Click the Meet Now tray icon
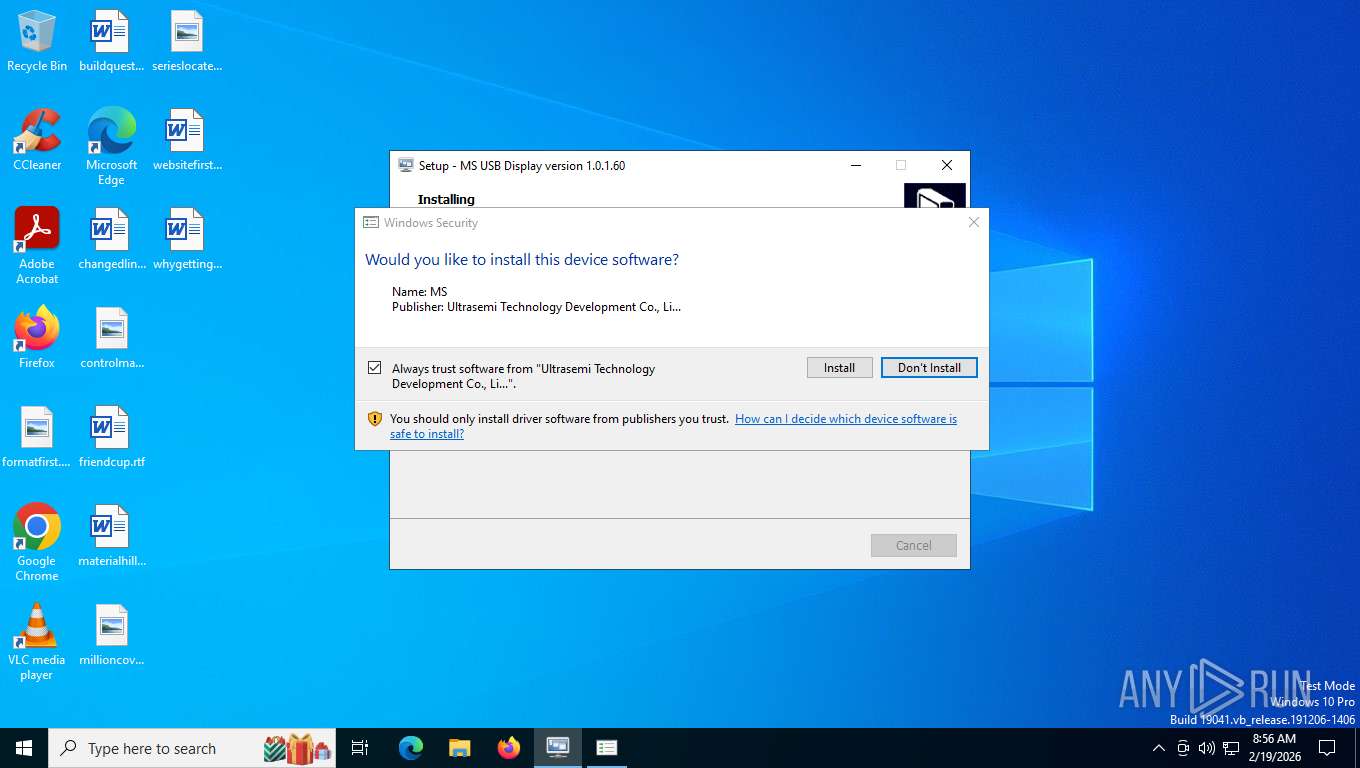The height and width of the screenshot is (768, 1360). coord(1183,748)
